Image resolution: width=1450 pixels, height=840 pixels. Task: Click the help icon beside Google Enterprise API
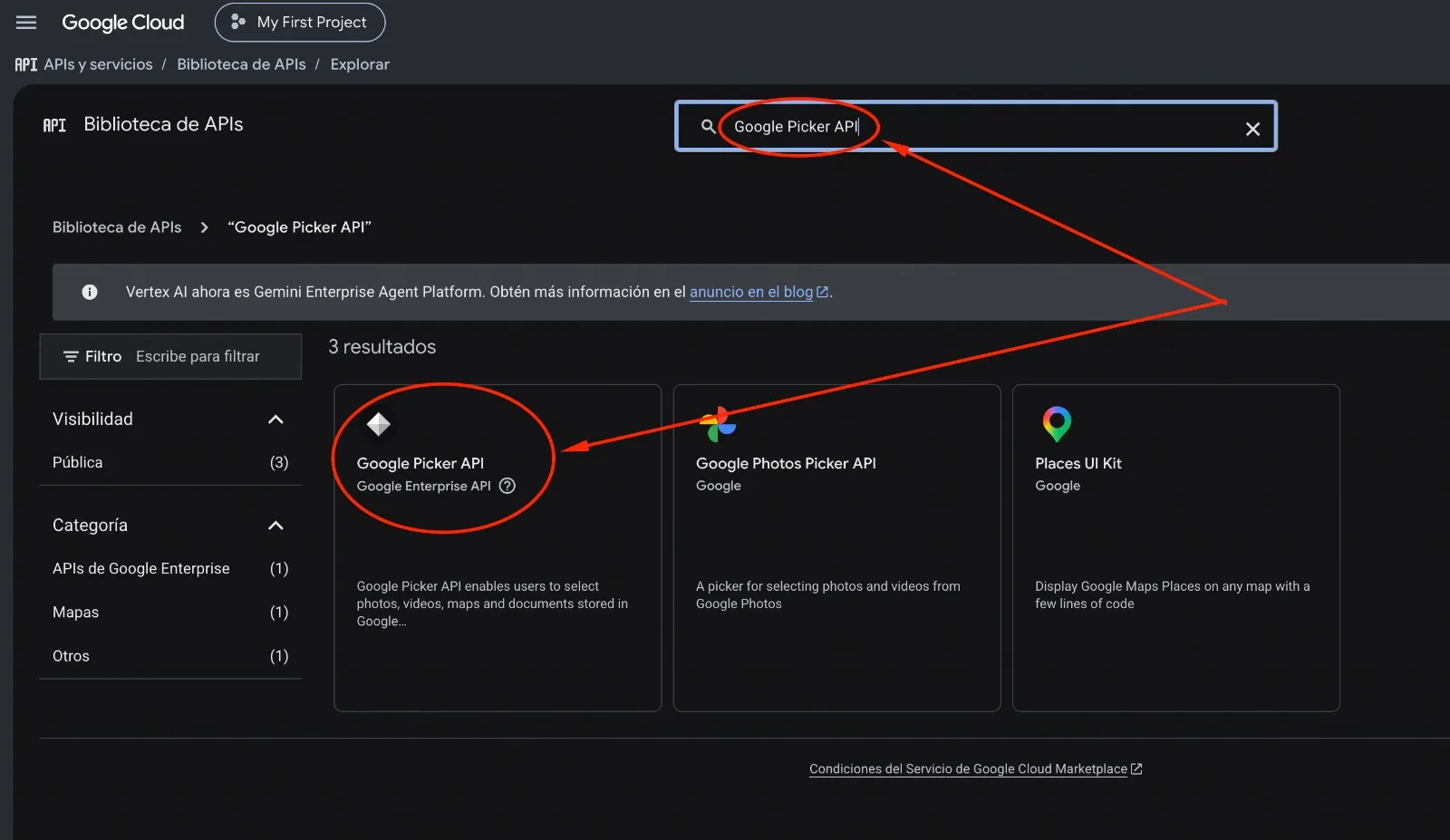pos(507,486)
